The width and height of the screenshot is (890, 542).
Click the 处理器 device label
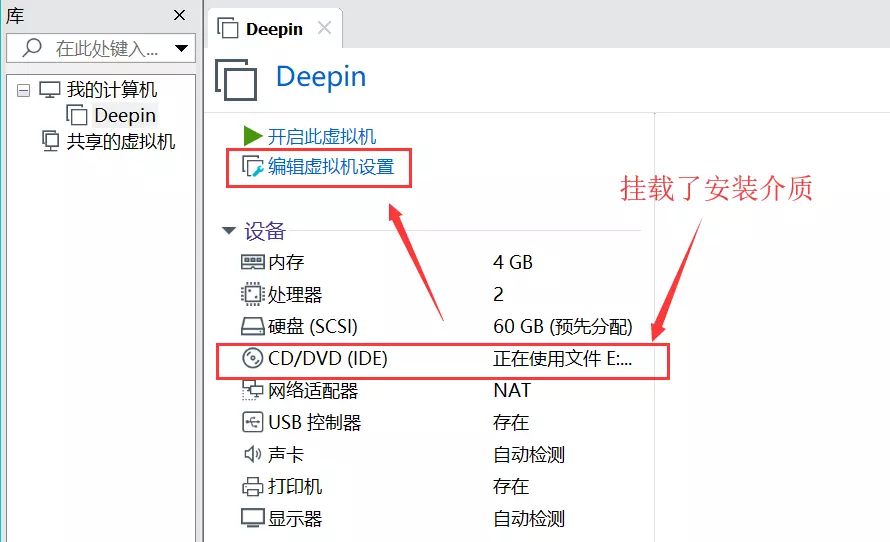pos(295,295)
